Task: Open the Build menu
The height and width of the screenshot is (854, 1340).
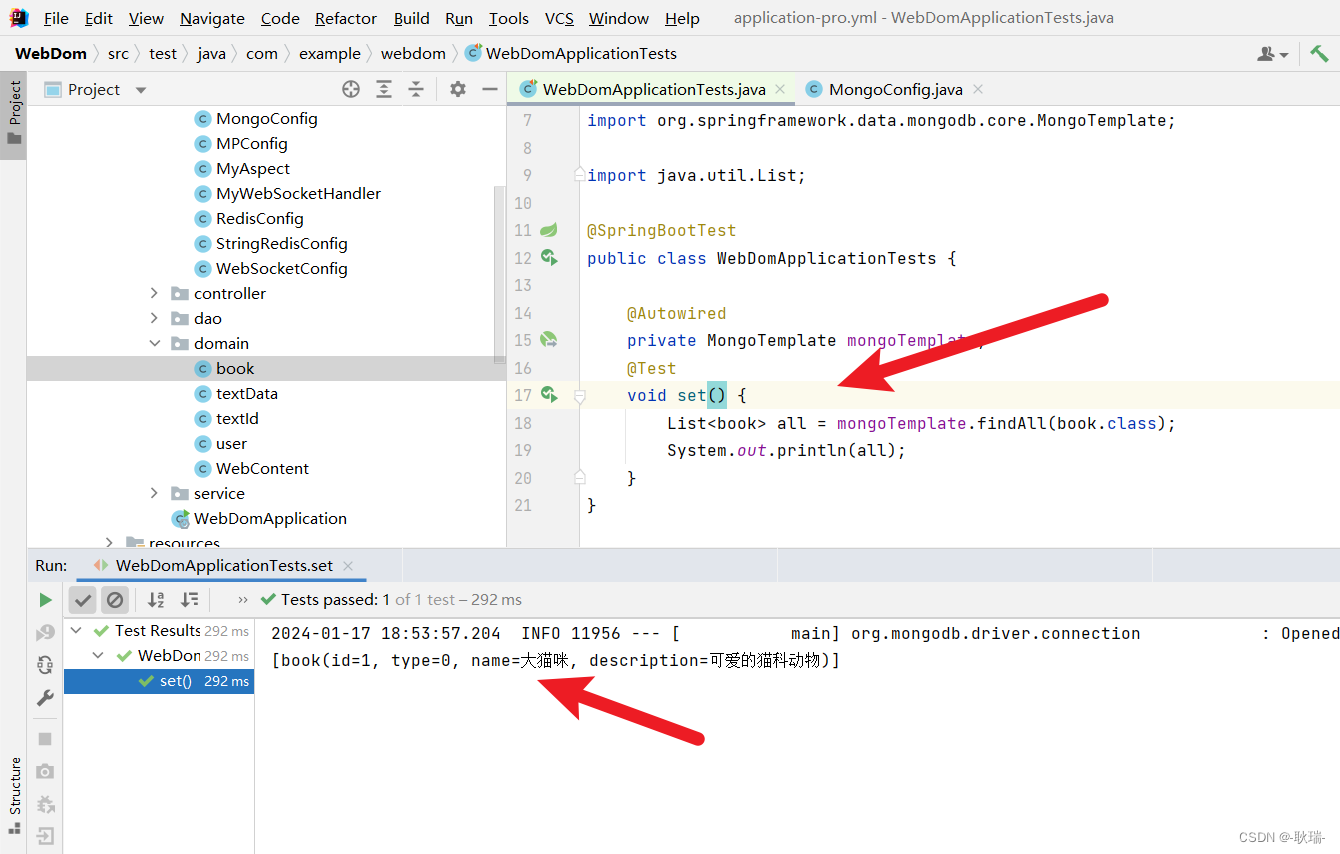Action: [x=411, y=18]
